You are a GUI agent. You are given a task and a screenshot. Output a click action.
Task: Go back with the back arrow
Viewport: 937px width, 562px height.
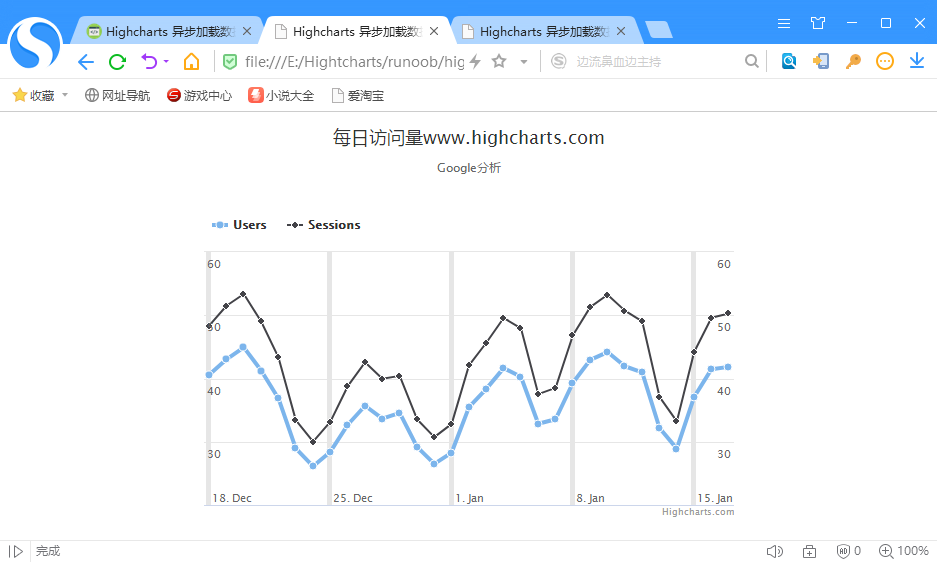click(86, 62)
